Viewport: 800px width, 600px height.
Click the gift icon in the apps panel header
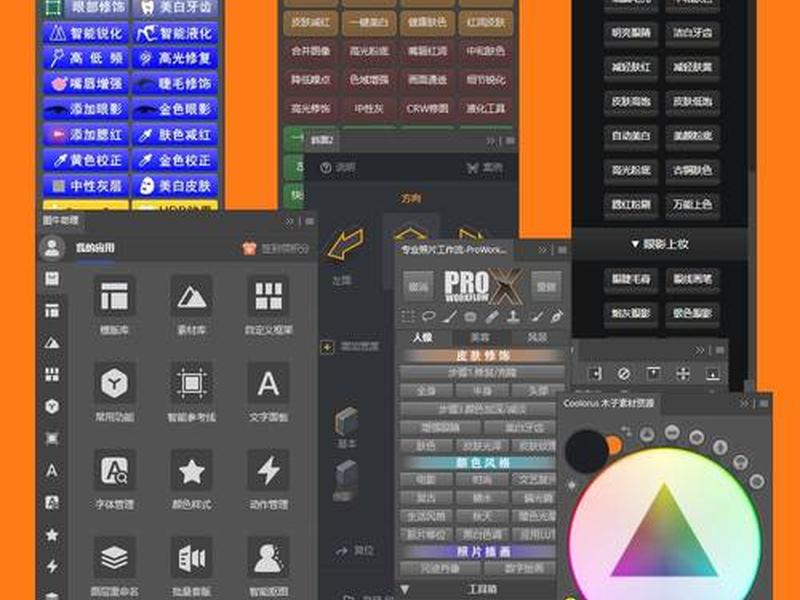click(x=249, y=248)
